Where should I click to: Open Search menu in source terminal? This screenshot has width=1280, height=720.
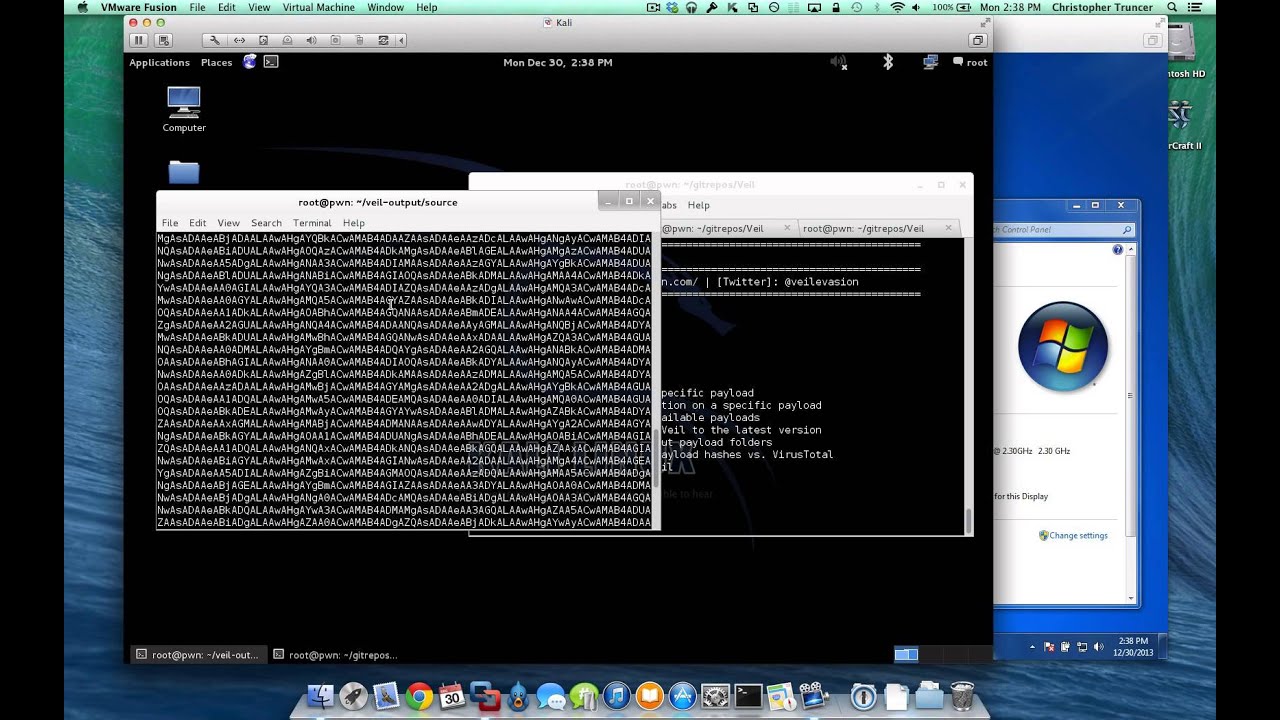click(266, 223)
